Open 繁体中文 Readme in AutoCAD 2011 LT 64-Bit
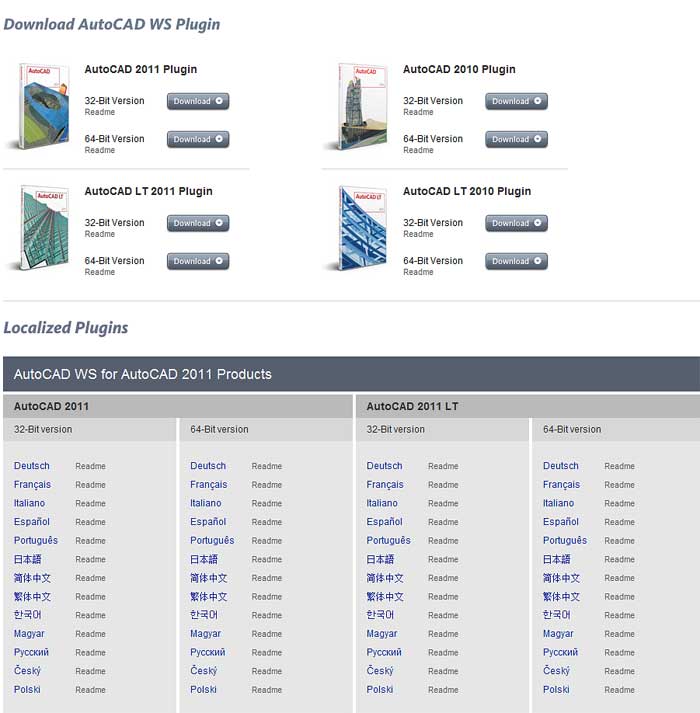 619,597
